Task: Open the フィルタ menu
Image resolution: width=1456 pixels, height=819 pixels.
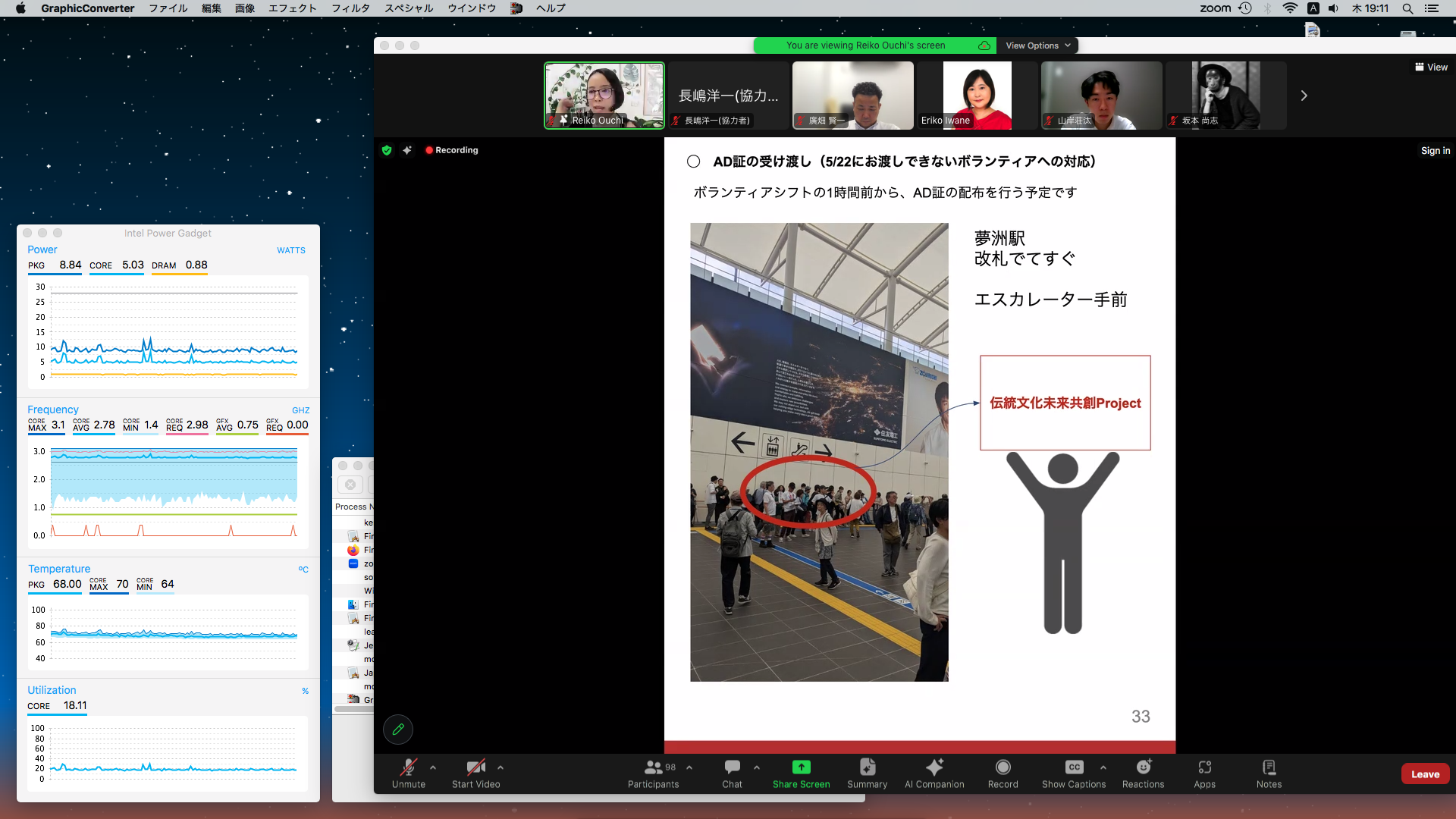Action: click(350, 8)
